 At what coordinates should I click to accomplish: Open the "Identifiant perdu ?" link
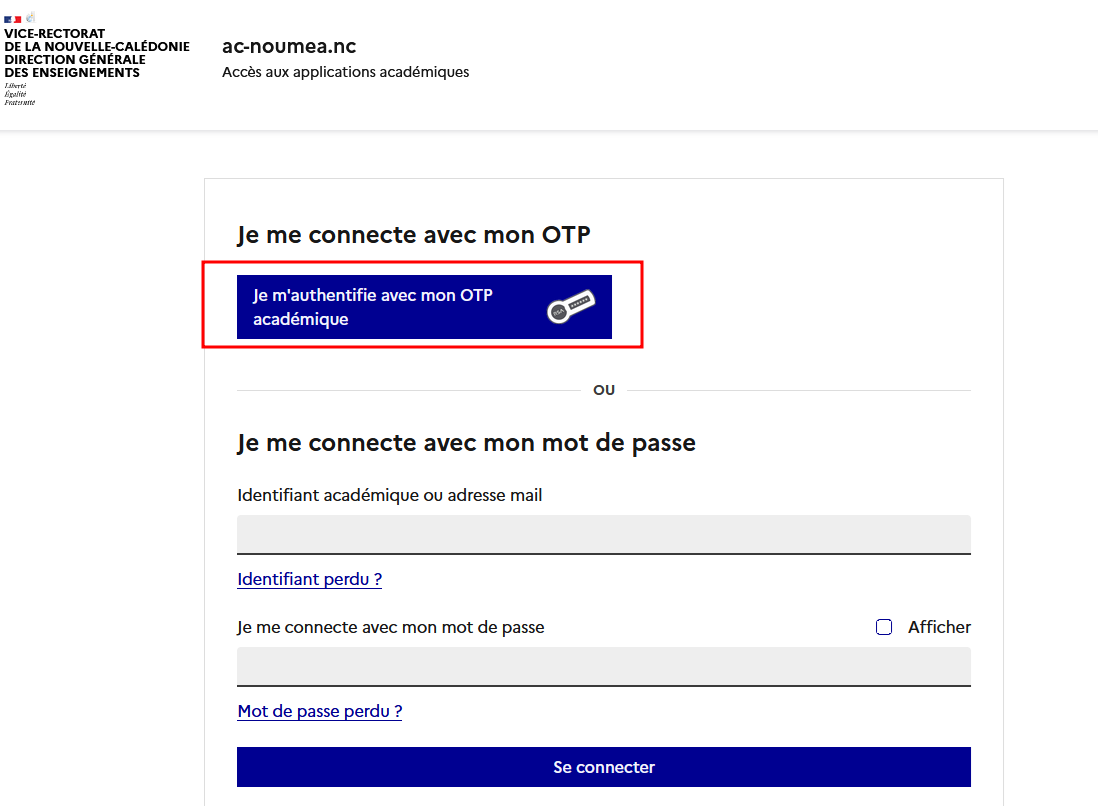pos(309,579)
